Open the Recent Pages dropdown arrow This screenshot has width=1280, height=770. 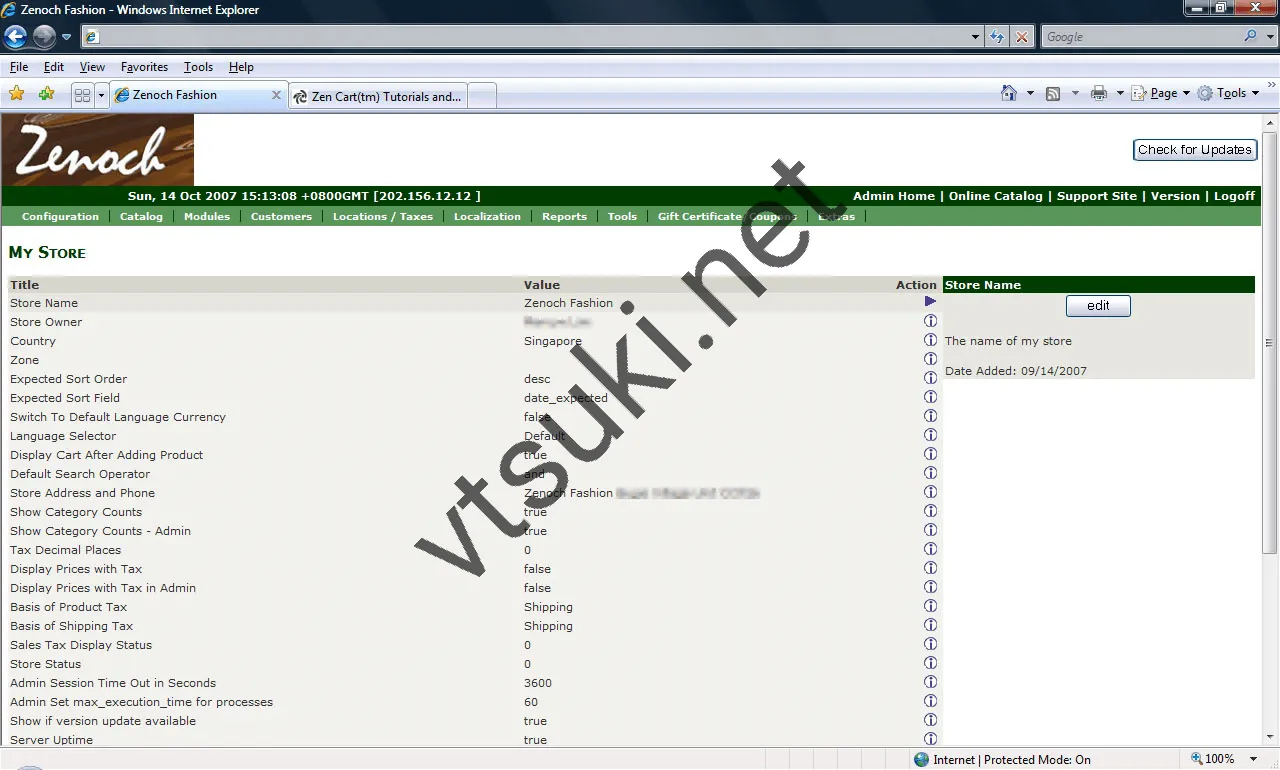coord(66,37)
